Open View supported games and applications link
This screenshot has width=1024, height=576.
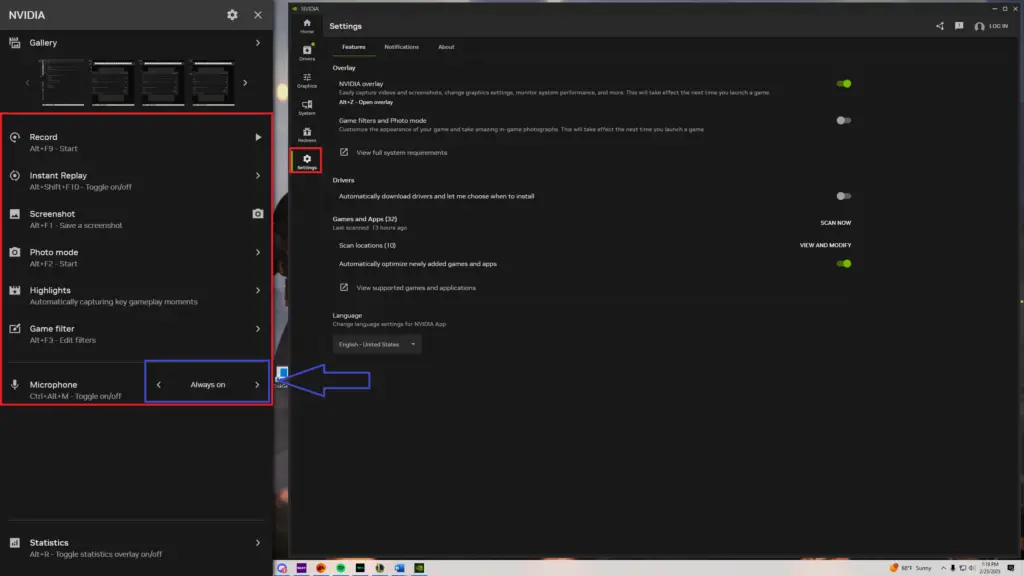click(x=415, y=287)
